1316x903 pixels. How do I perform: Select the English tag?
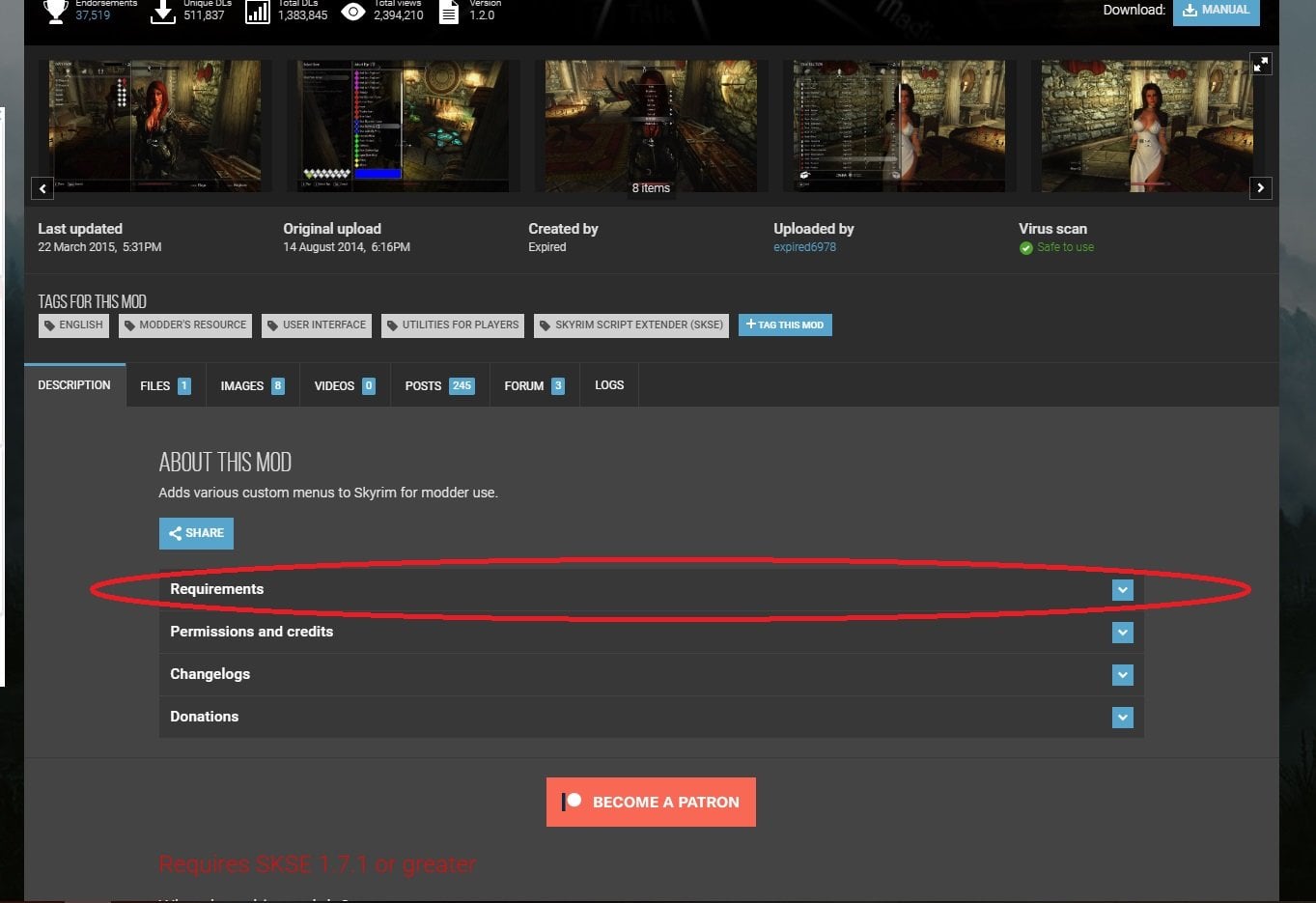pyautogui.click(x=74, y=325)
